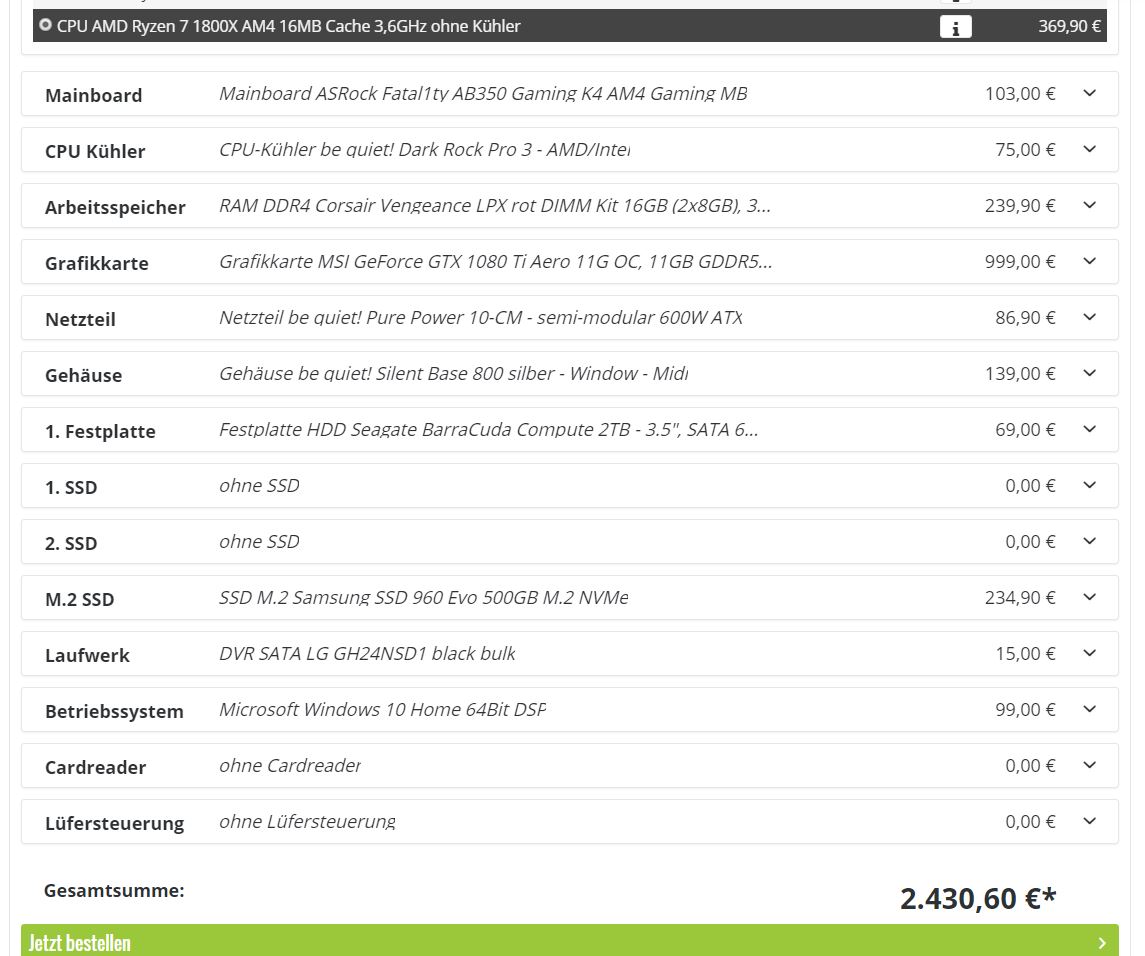Image resolution: width=1145 pixels, height=956 pixels.
Task: Open info for the Ryzen 7 1800X CPU
Action: 955,27
